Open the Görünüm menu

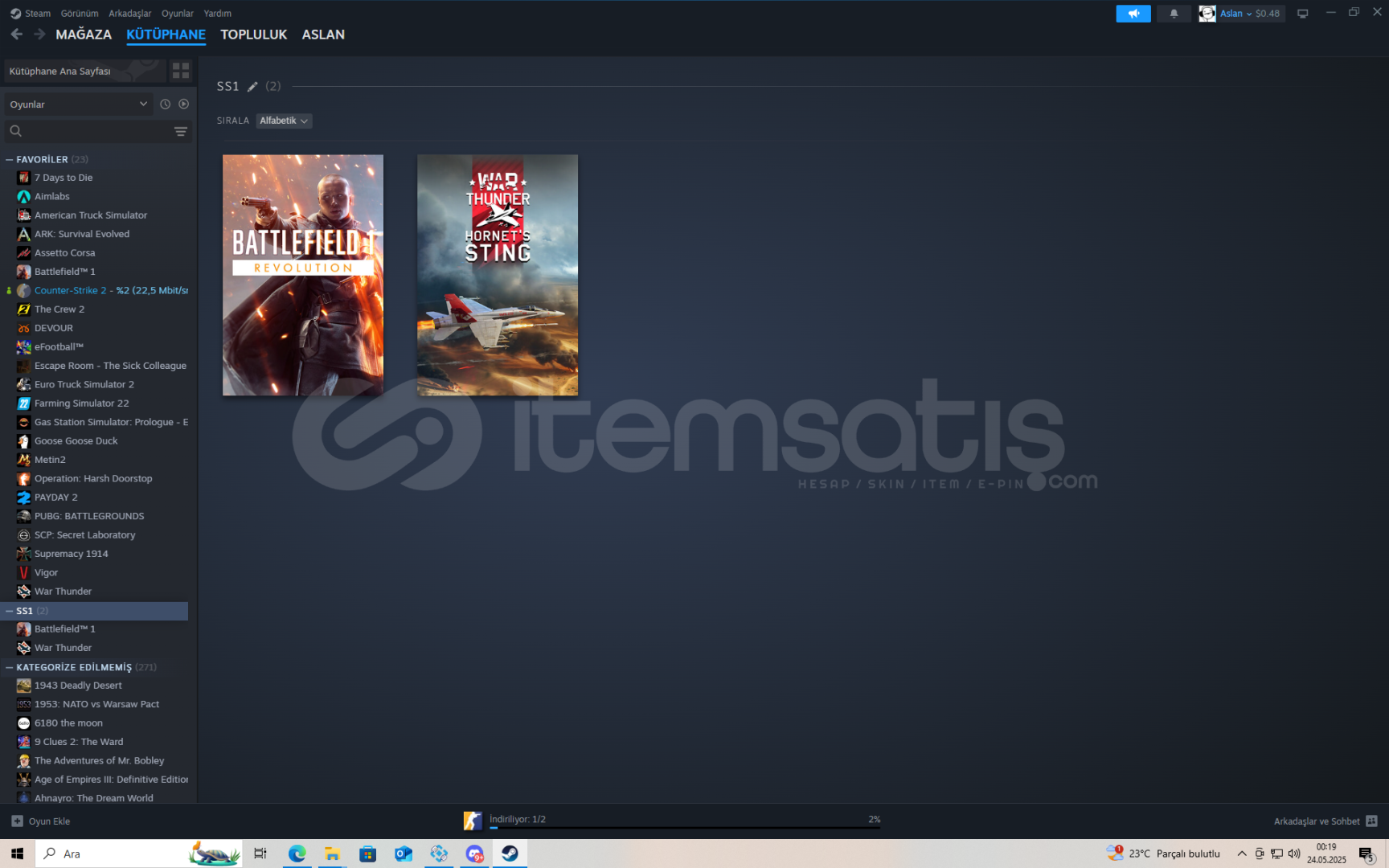[80, 14]
